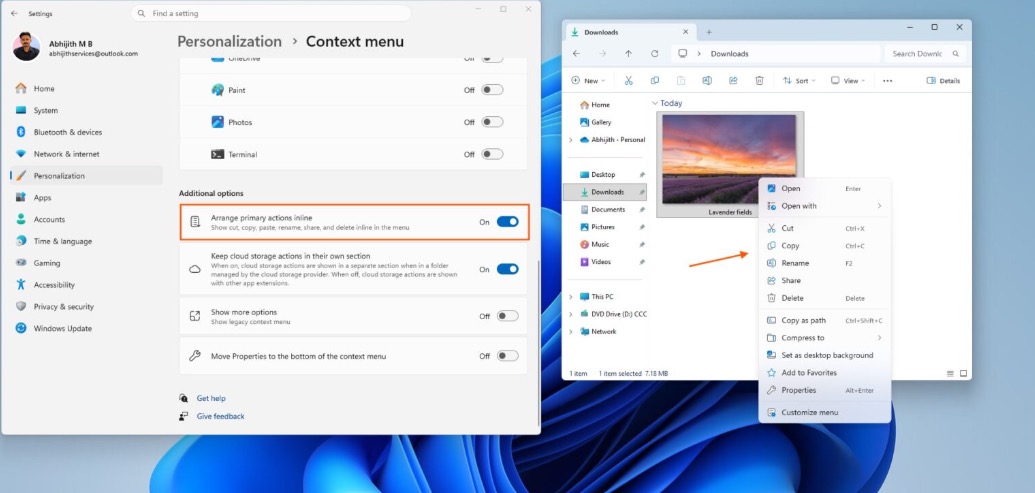The width and height of the screenshot is (1035, 493).
Task: Click the Give feedback link
Action: tap(220, 416)
